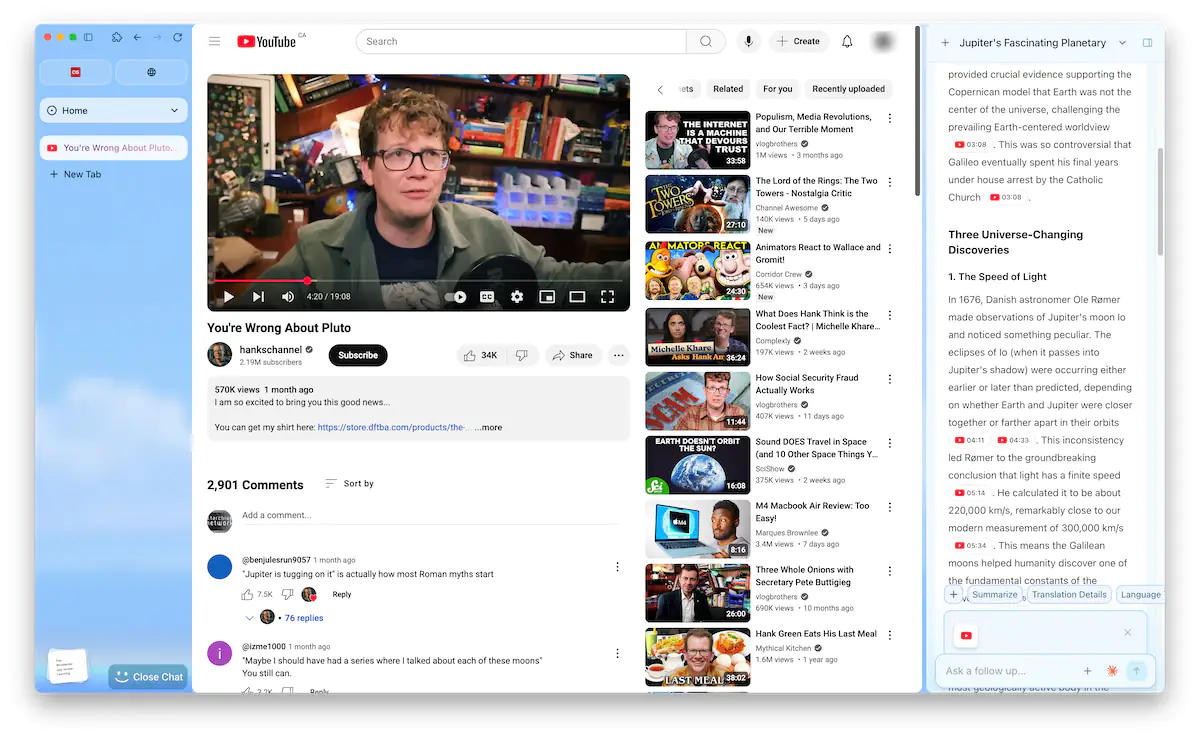Toggle the browser sidebar panel icon
The width and height of the screenshot is (1200, 739).
pyautogui.click(x=89, y=37)
